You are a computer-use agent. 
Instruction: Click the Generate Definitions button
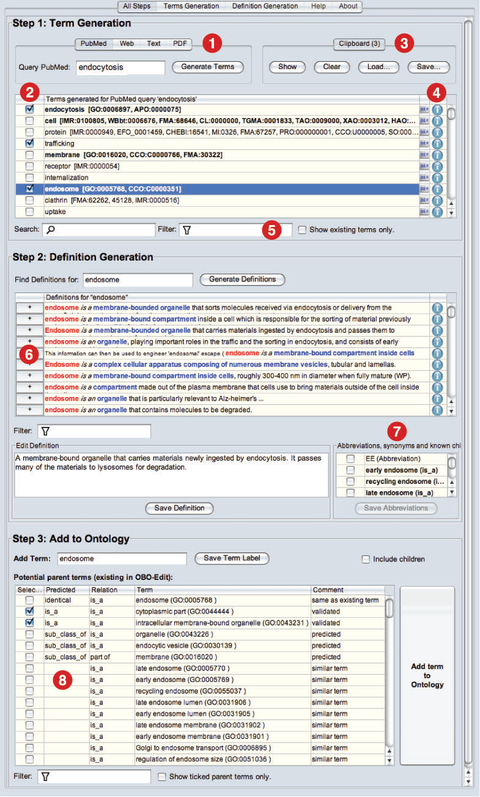[242, 279]
